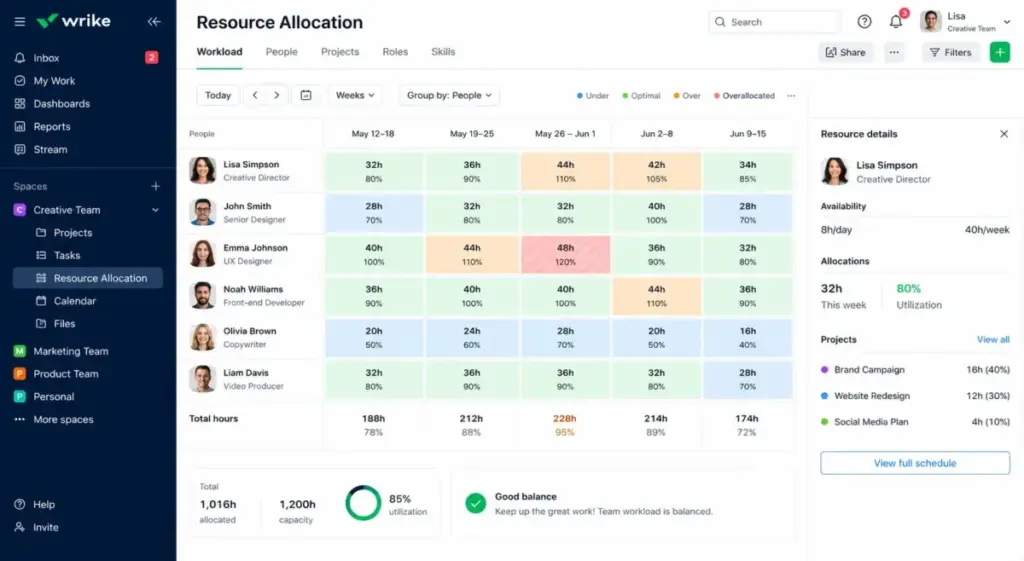Collapse the sidebar with the double-arrow icon
This screenshot has height=561, width=1024.
154,22
